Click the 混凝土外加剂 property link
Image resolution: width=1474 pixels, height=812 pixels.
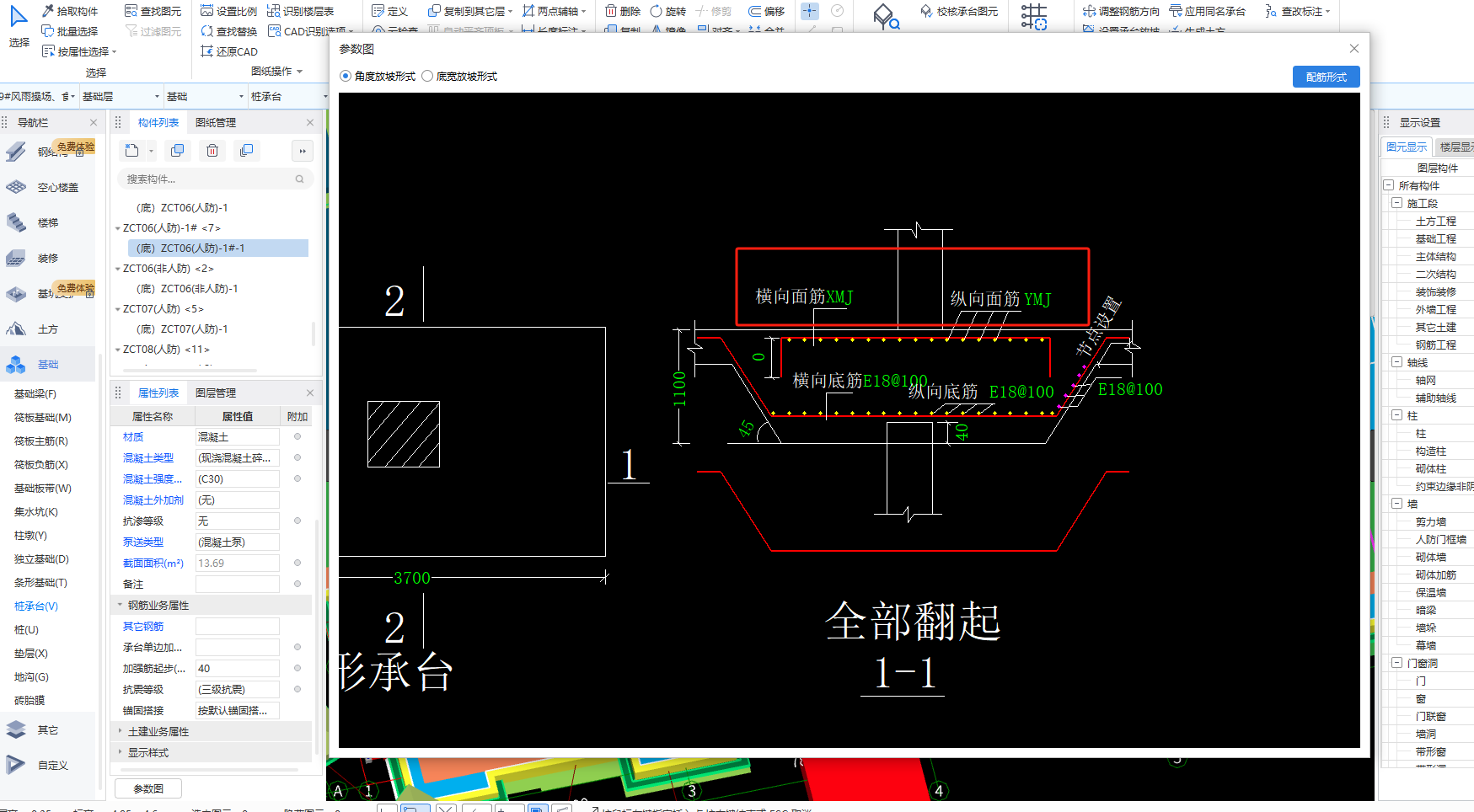pyautogui.click(x=153, y=499)
